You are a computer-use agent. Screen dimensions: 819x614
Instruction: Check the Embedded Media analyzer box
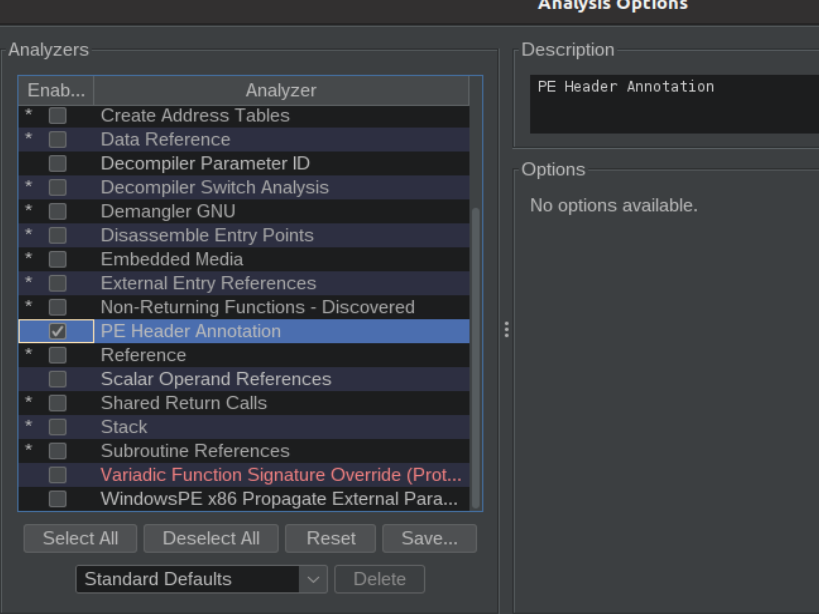(57, 259)
